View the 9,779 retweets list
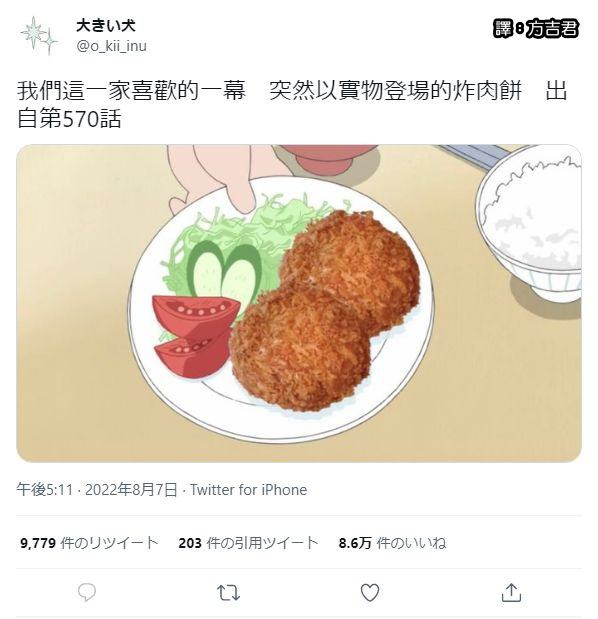 pos(89,543)
